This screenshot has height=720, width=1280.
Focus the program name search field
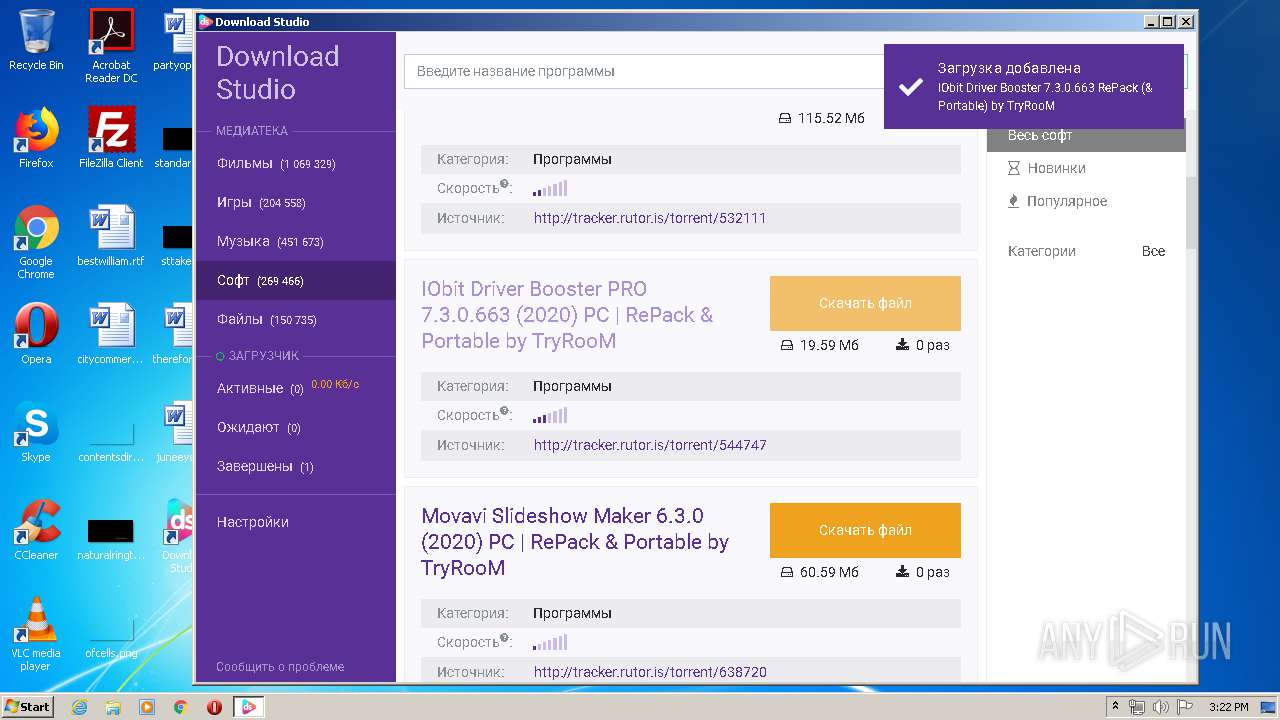(x=643, y=71)
